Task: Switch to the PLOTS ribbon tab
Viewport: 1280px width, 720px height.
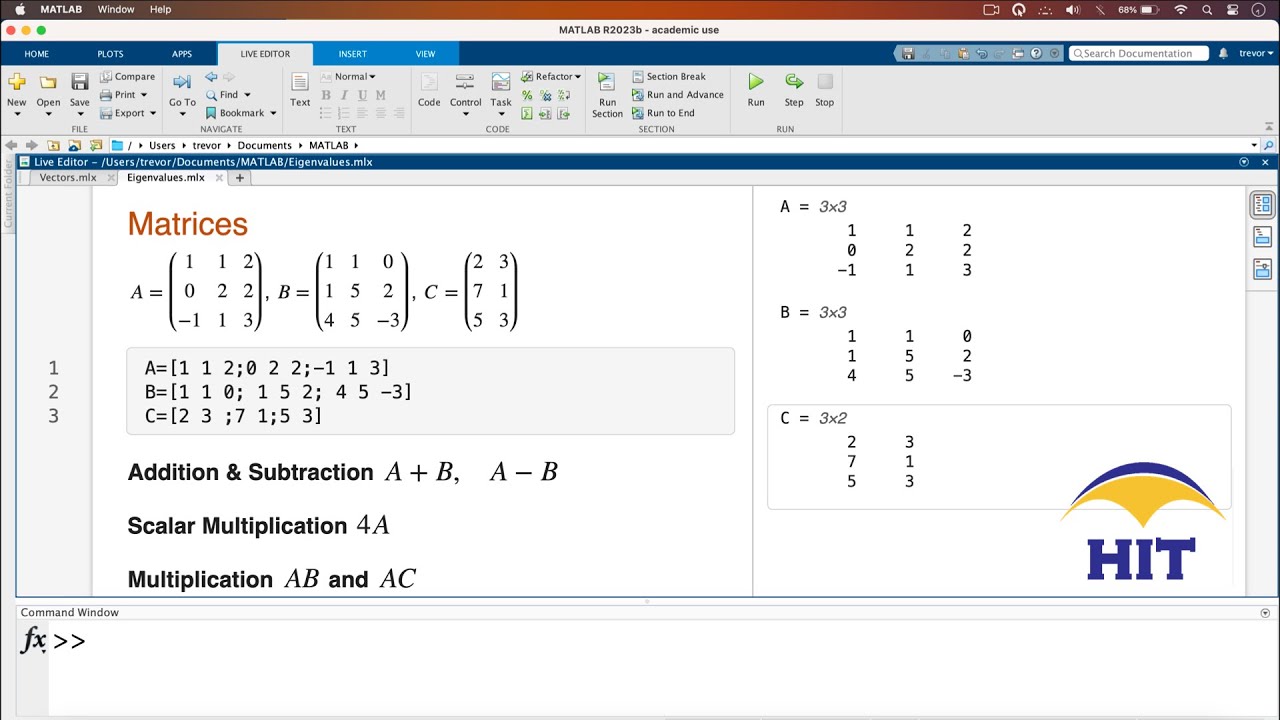Action: [x=110, y=54]
